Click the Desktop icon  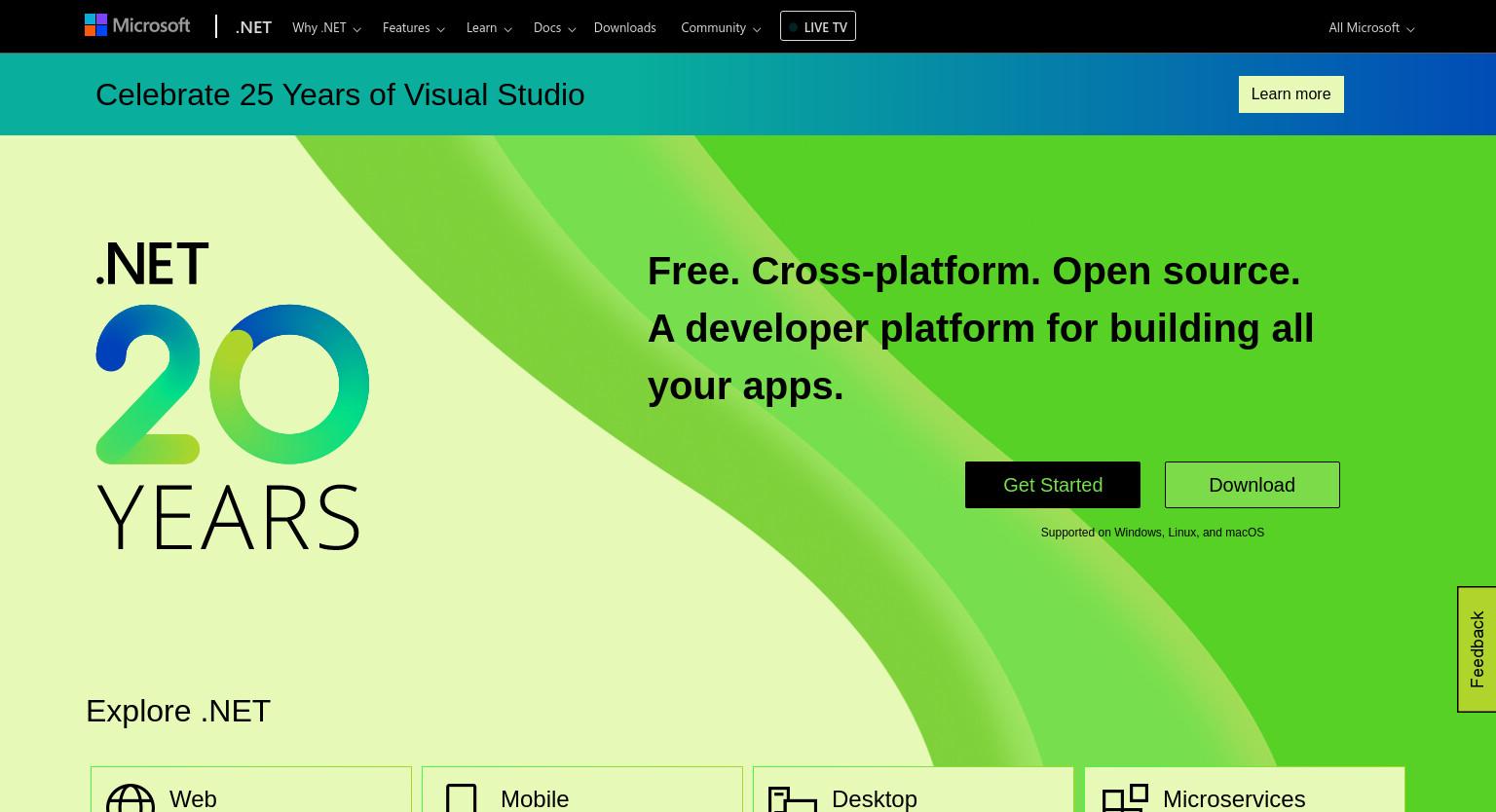(x=792, y=798)
